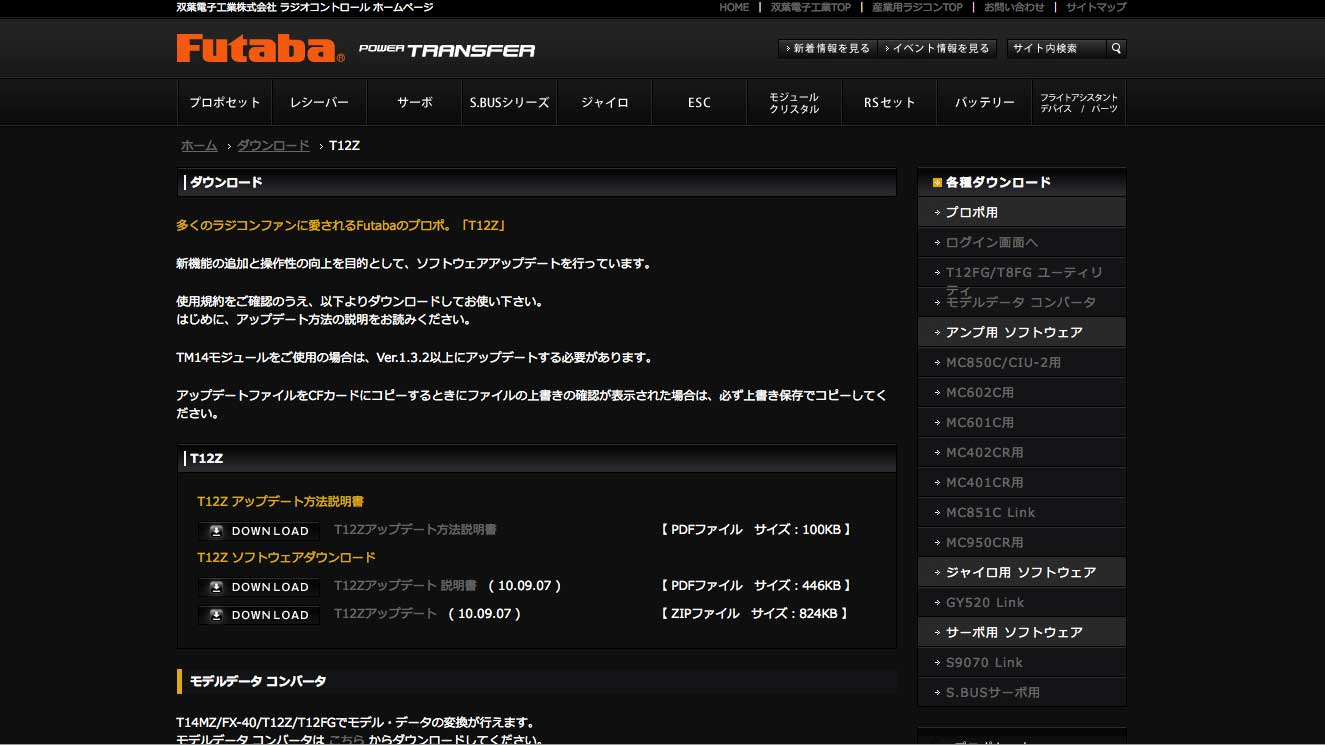Screen dimensions: 1325x745
Task: Click T12Zアップデート方法説明書 gray text link
Action: pyautogui.click(x=415, y=529)
